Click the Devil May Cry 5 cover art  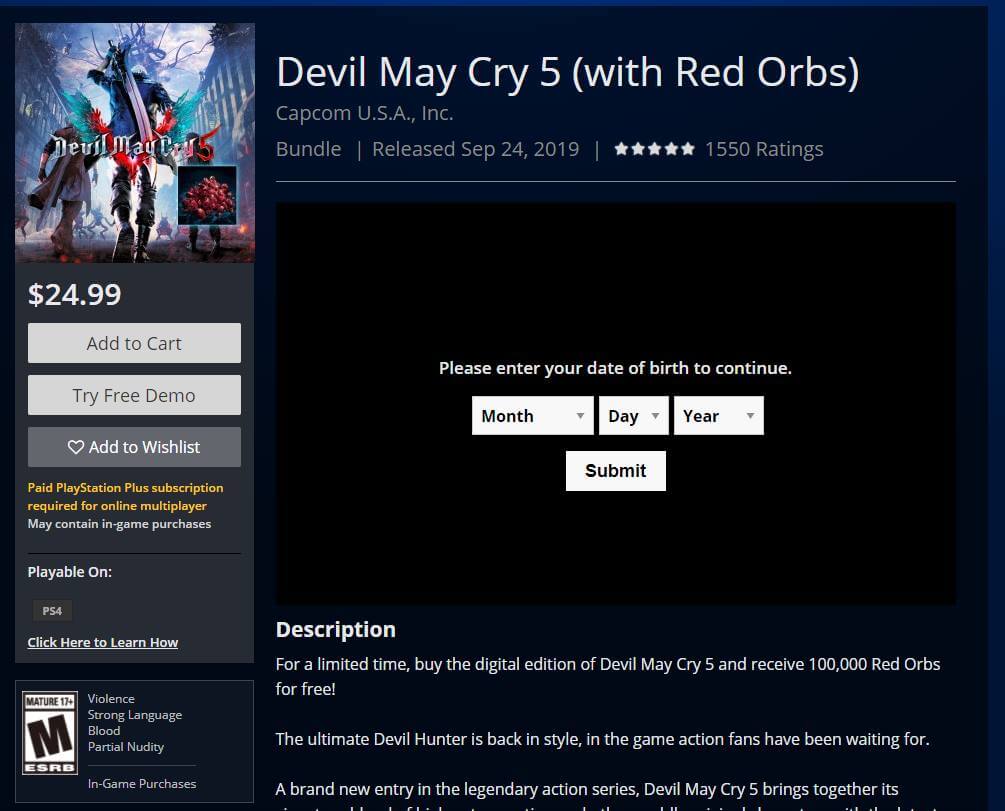point(135,142)
